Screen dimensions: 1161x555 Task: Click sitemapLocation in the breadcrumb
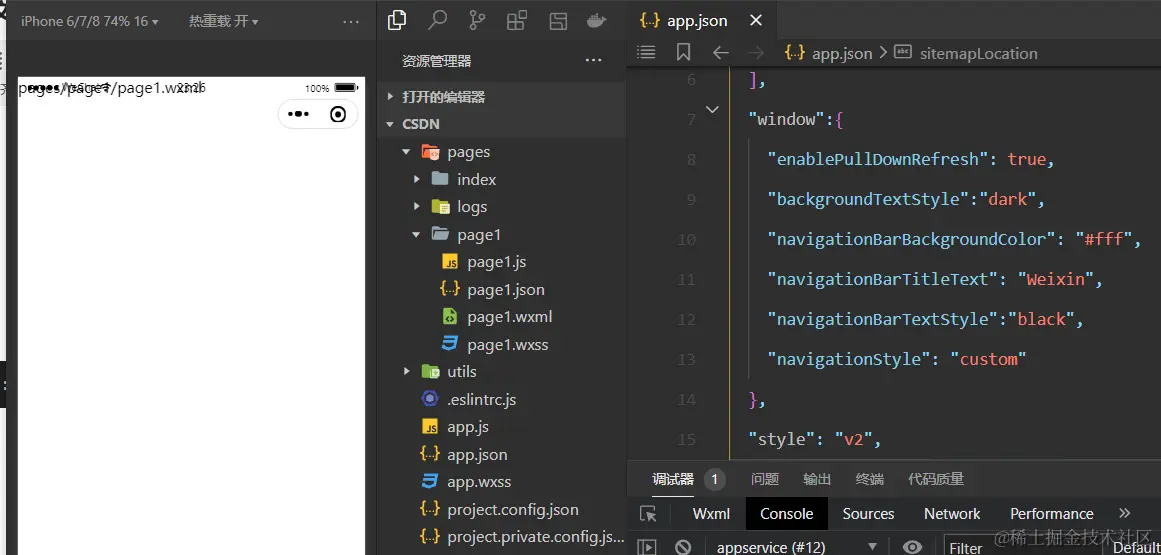978,53
